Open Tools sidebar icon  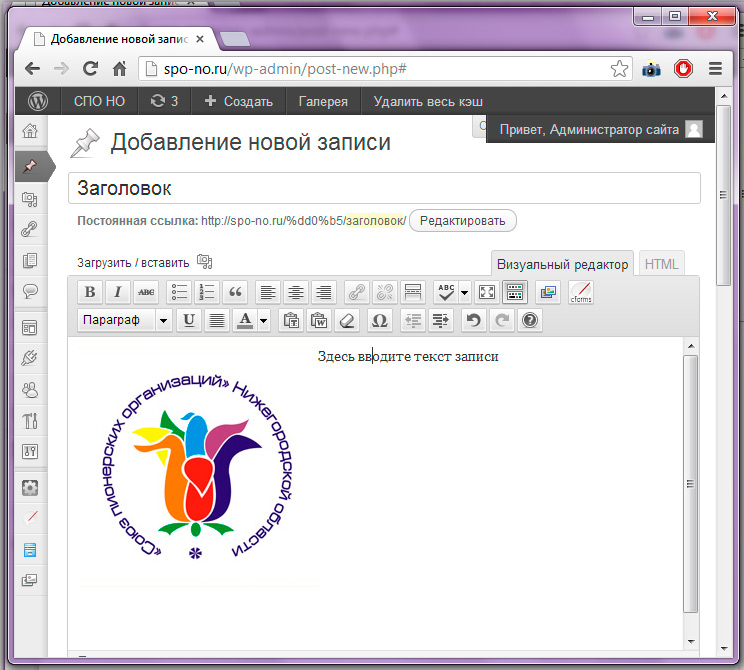point(30,421)
